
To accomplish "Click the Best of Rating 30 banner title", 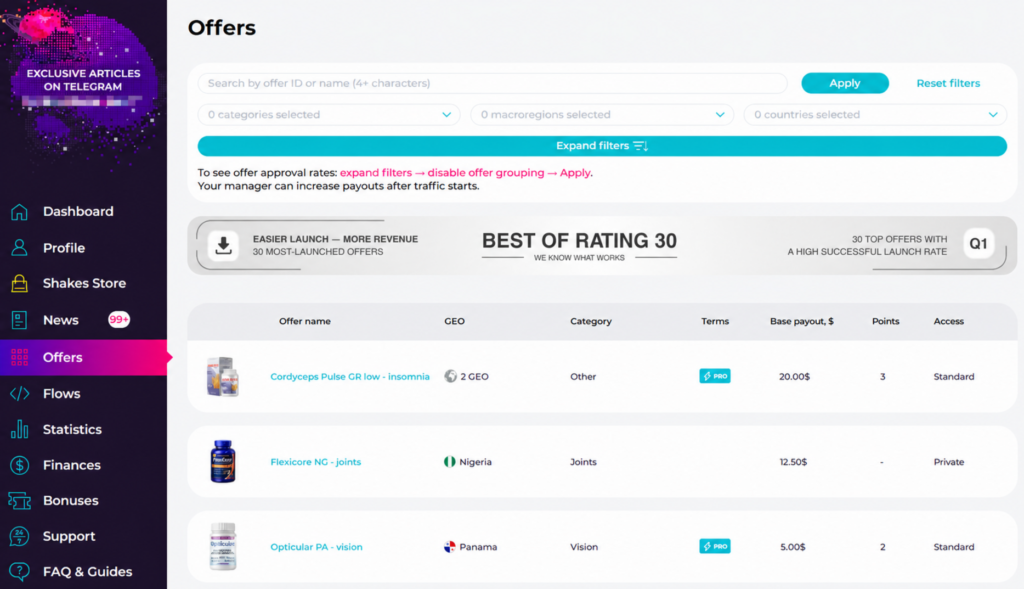I will coord(579,241).
